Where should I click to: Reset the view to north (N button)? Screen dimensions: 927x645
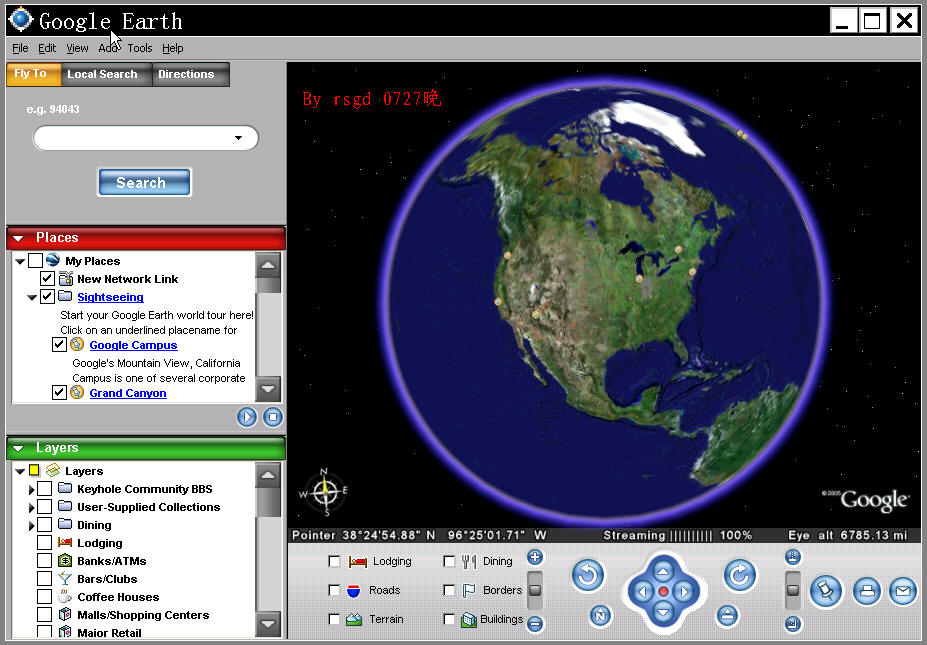pos(600,615)
